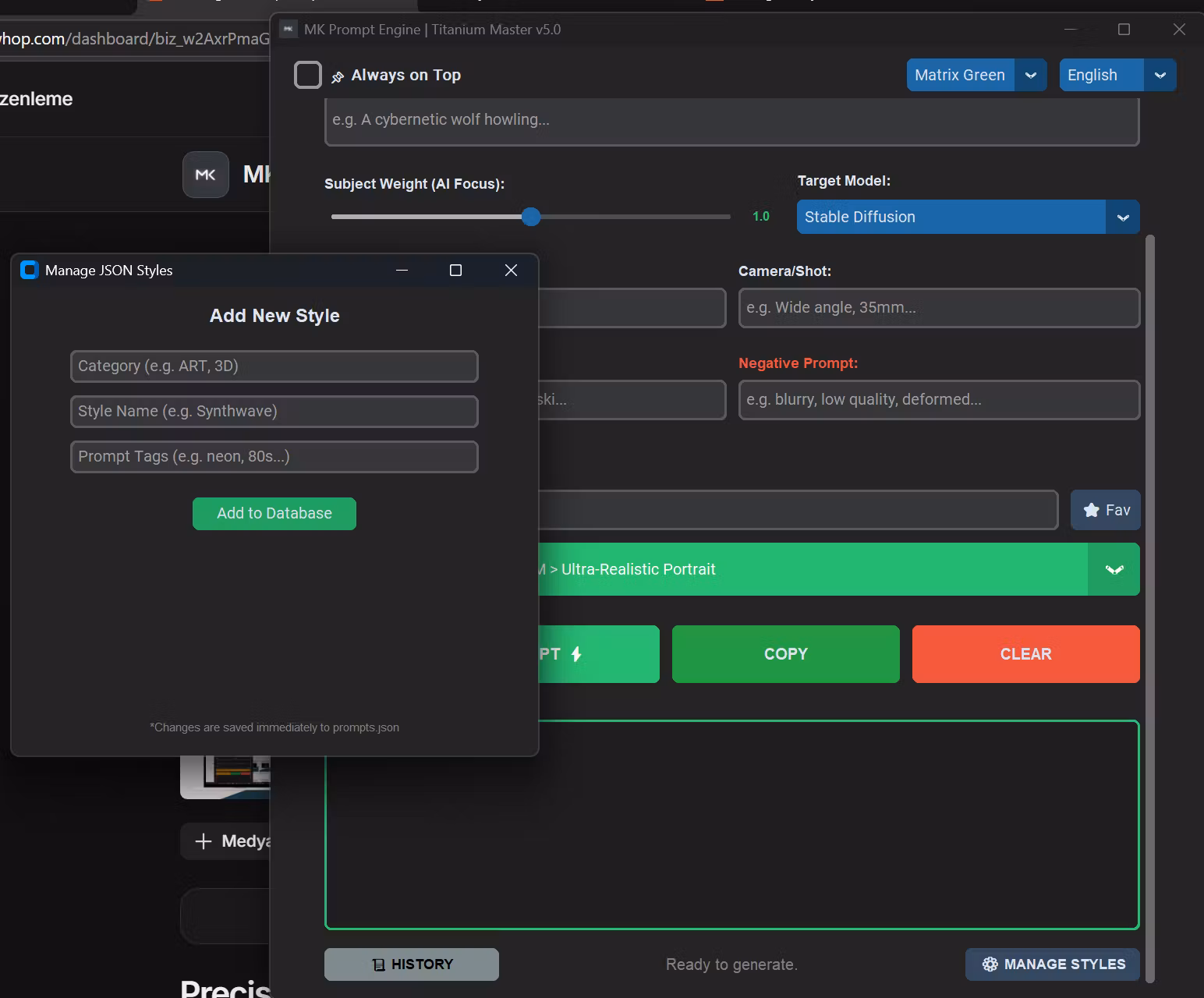Viewport: 1204px width, 998px height.
Task: Click the cybernetic wolf subject input field
Action: pyautogui.click(x=731, y=121)
